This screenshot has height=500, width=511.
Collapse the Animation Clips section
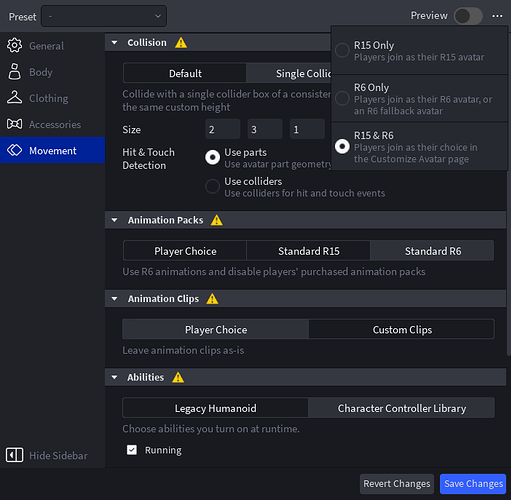114,299
